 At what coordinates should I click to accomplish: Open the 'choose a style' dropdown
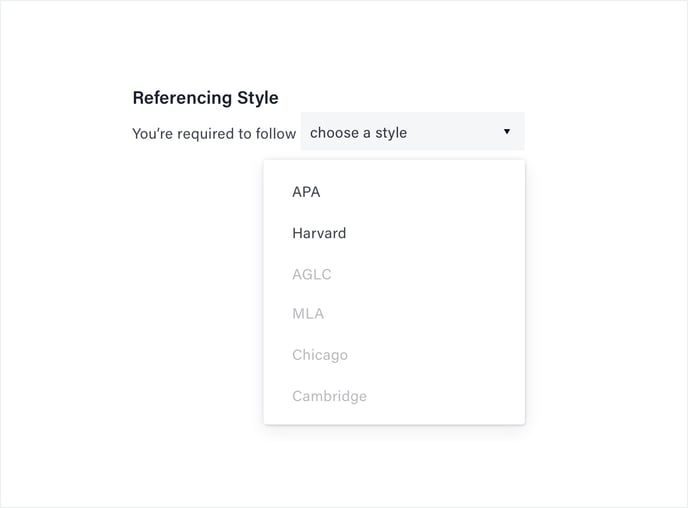(412, 132)
